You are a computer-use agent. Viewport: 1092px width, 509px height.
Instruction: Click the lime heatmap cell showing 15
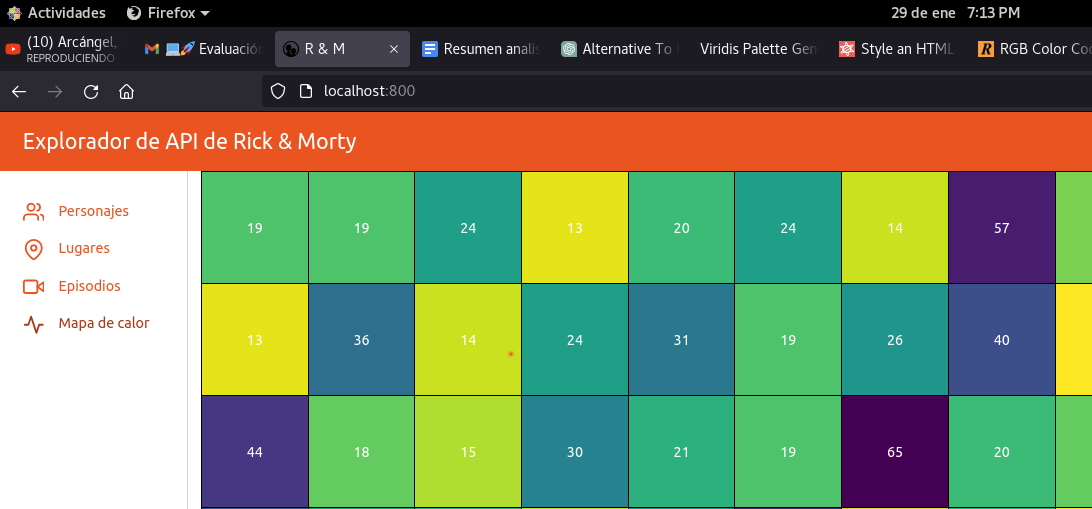point(468,452)
